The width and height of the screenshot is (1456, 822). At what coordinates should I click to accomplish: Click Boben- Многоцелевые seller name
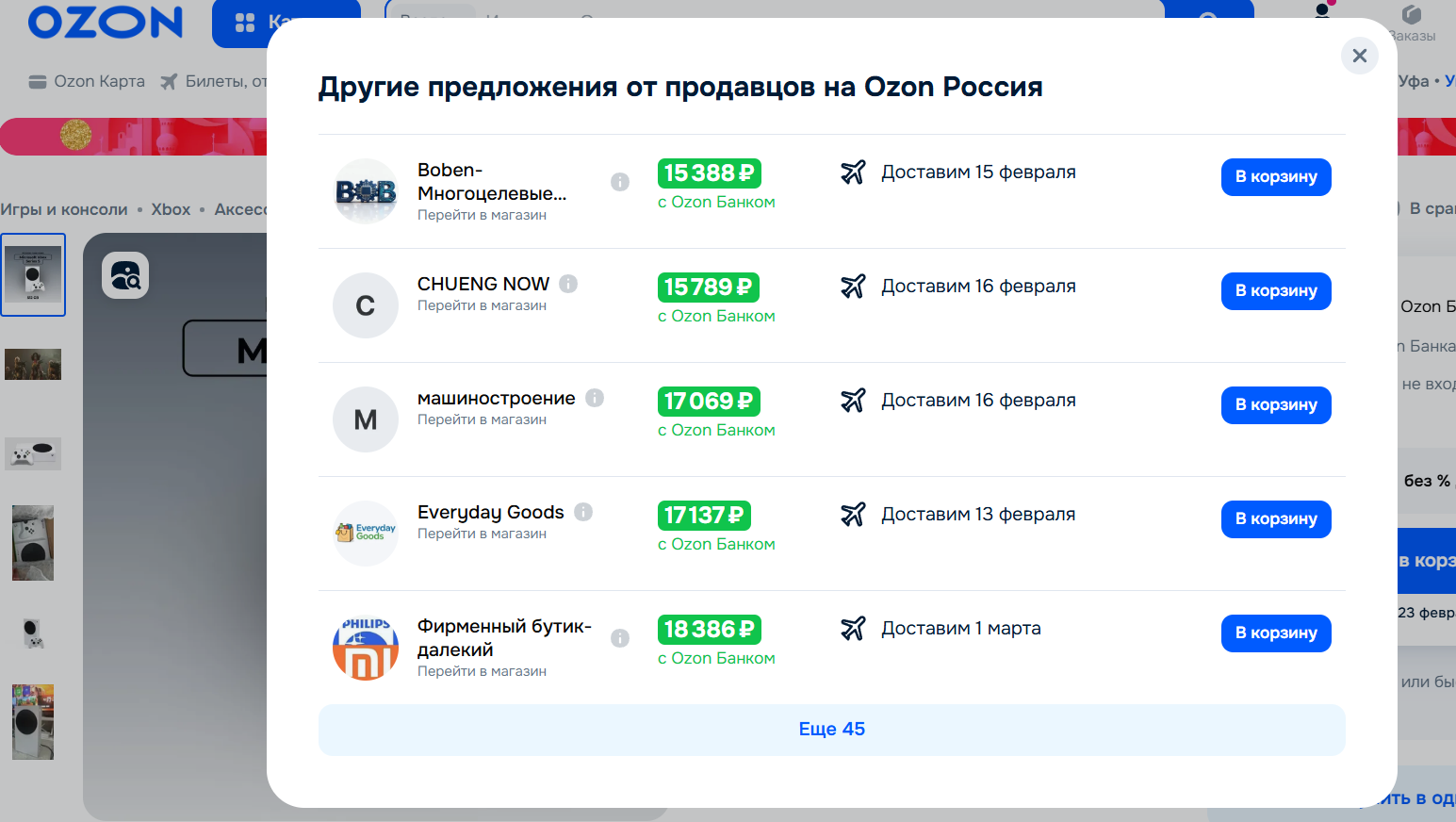click(x=492, y=182)
